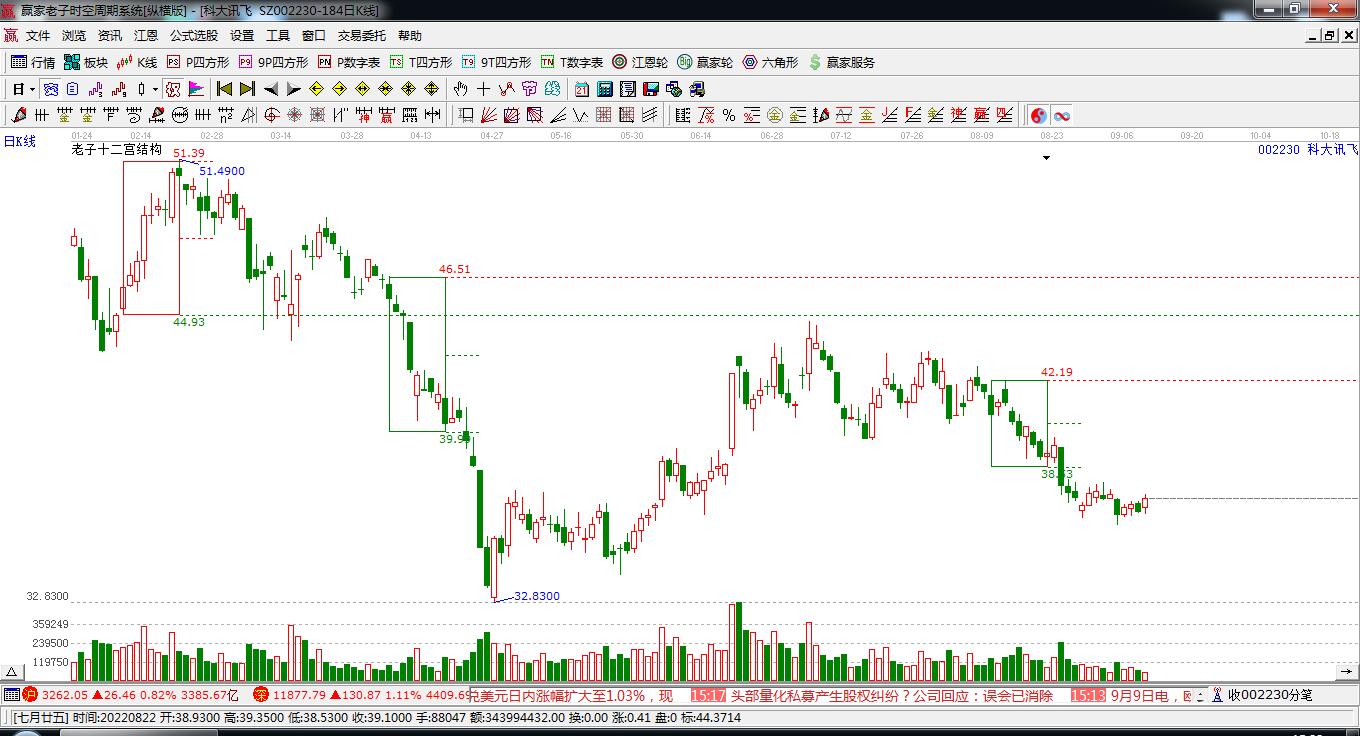Open the calculator icon

tap(605, 89)
